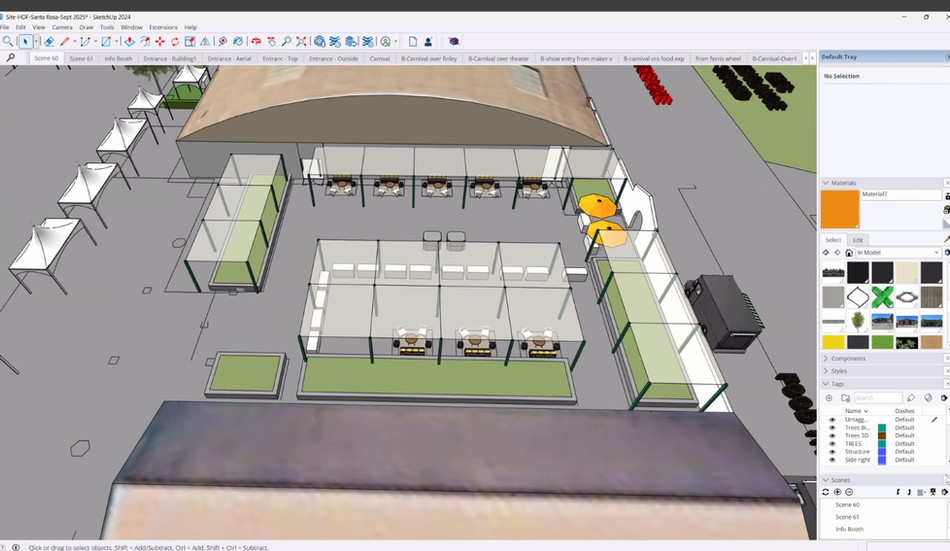950x551 pixels.
Task: Open the Extensions menu
Action: coord(163,27)
